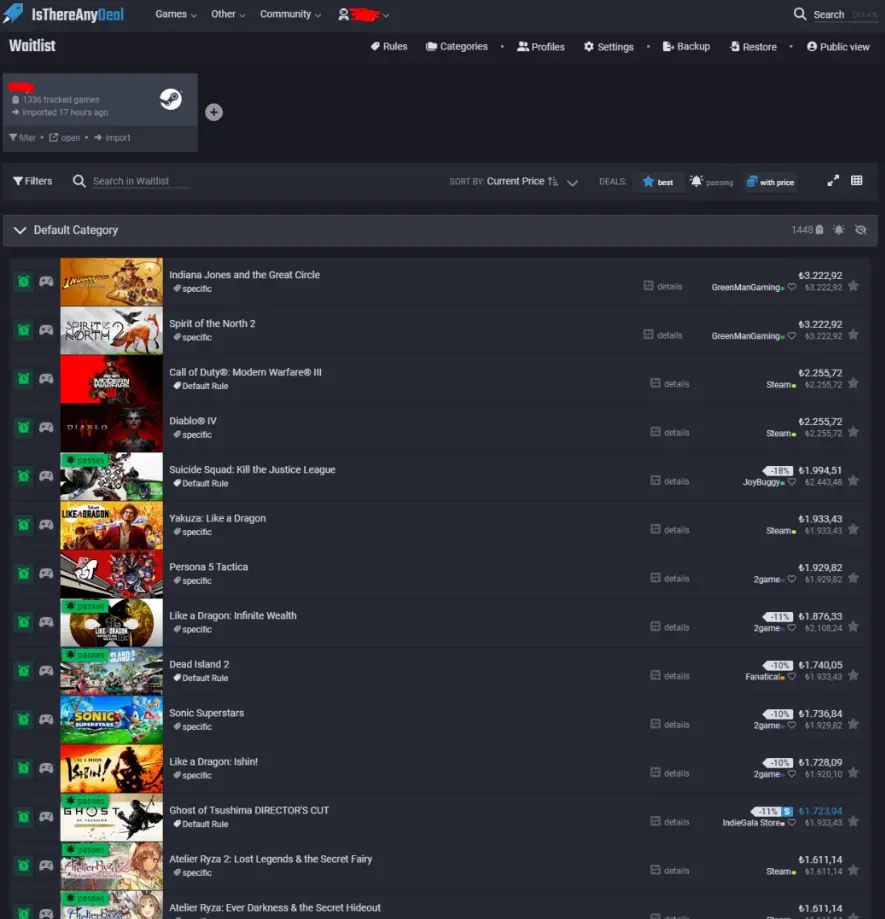Open Rules page

389,46
